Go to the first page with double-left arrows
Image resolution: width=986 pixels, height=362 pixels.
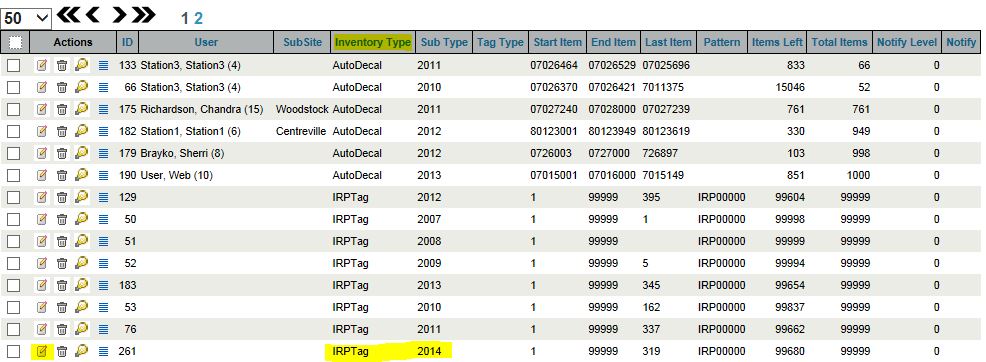pyautogui.click(x=69, y=16)
